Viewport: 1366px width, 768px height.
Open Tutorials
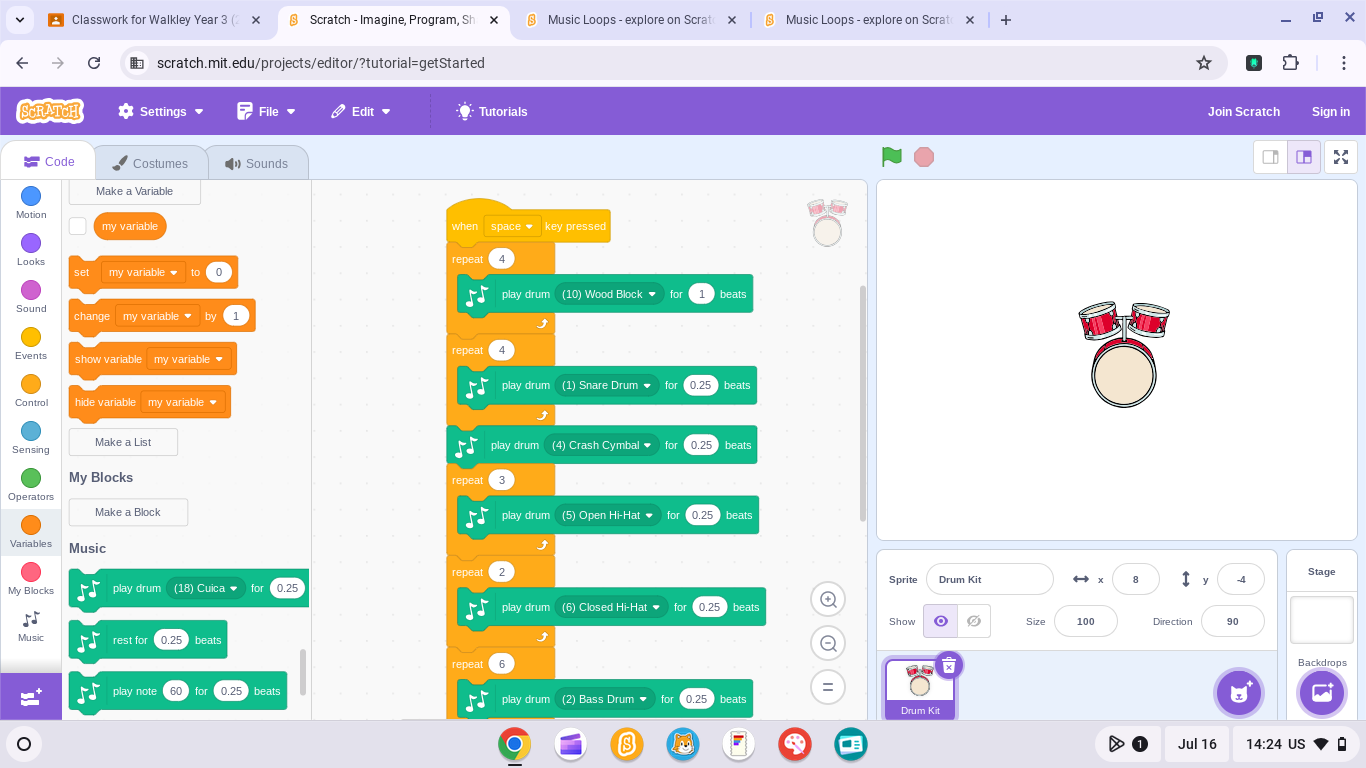tap(492, 112)
